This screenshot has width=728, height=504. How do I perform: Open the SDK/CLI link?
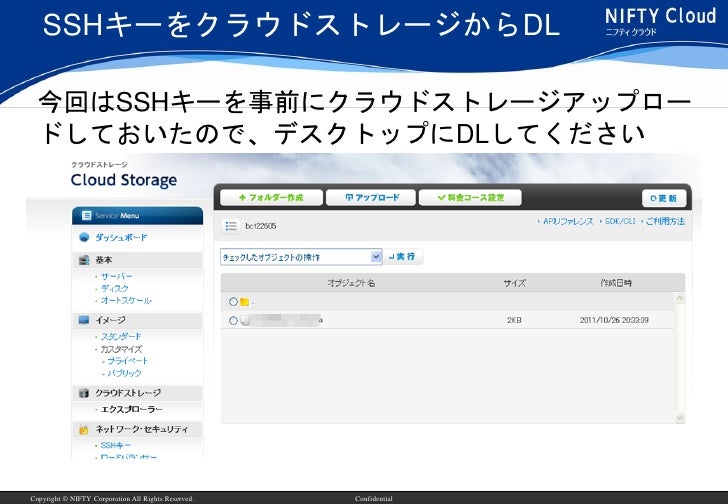click(620, 221)
